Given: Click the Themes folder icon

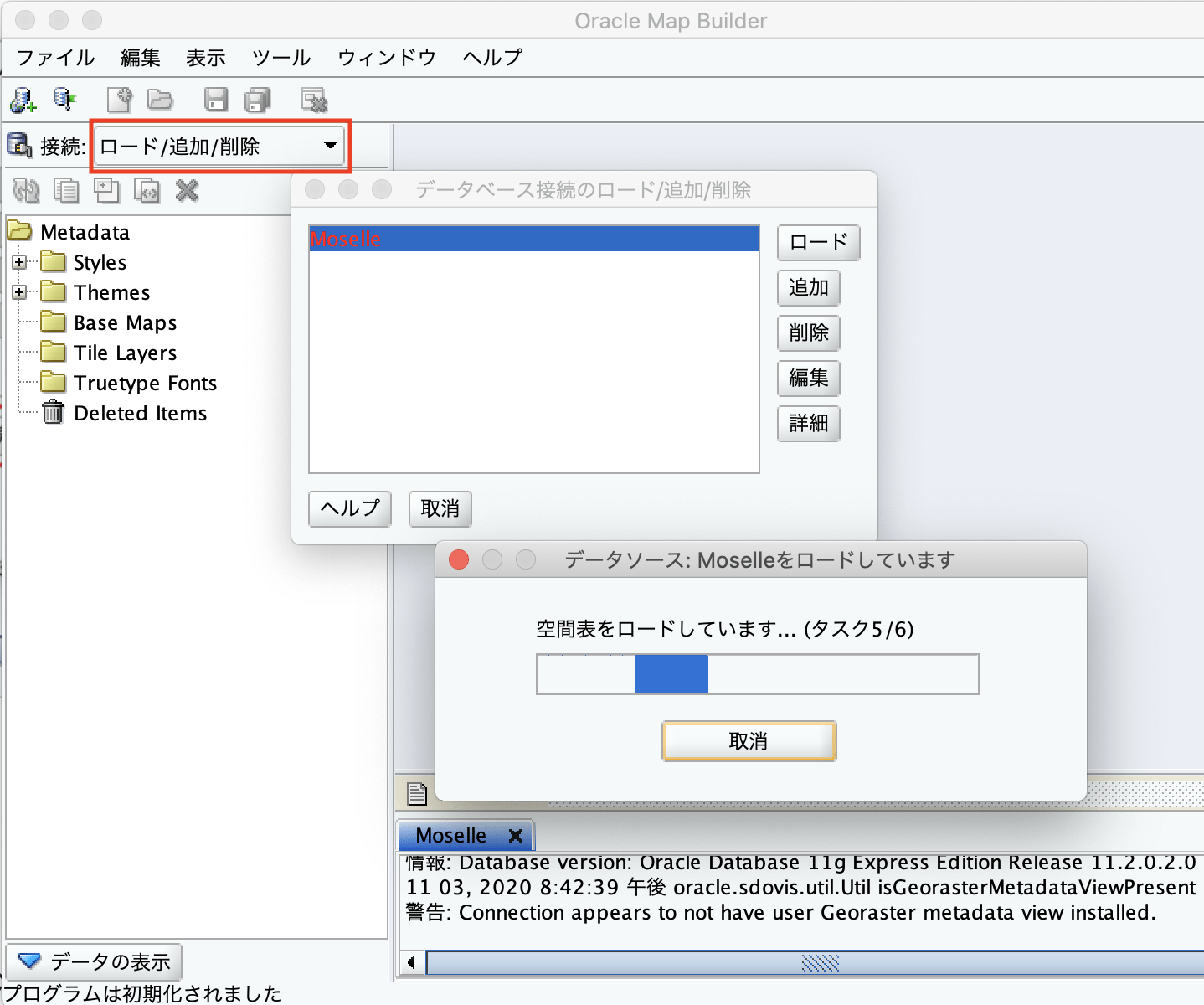Looking at the screenshot, I should click(54, 291).
